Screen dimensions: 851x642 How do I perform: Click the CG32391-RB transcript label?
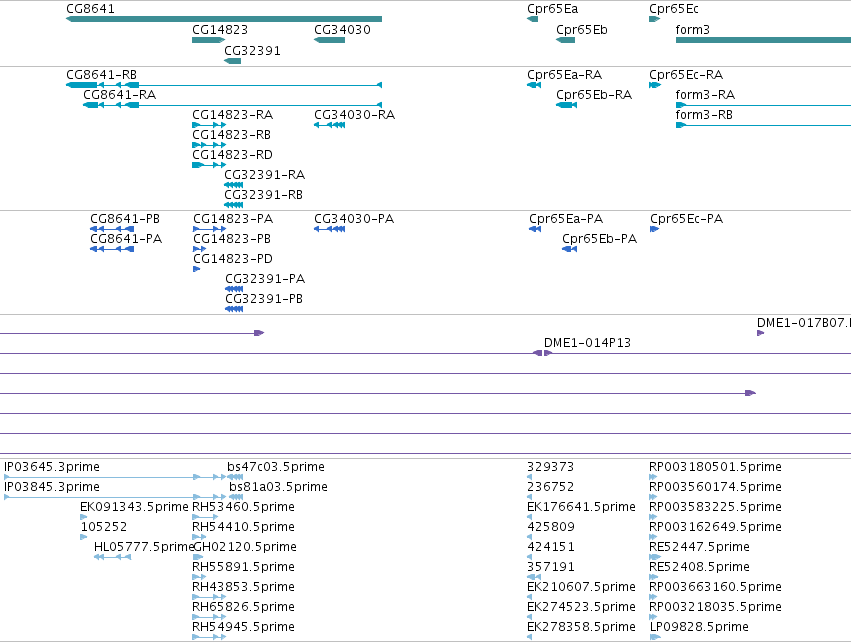tap(263, 195)
